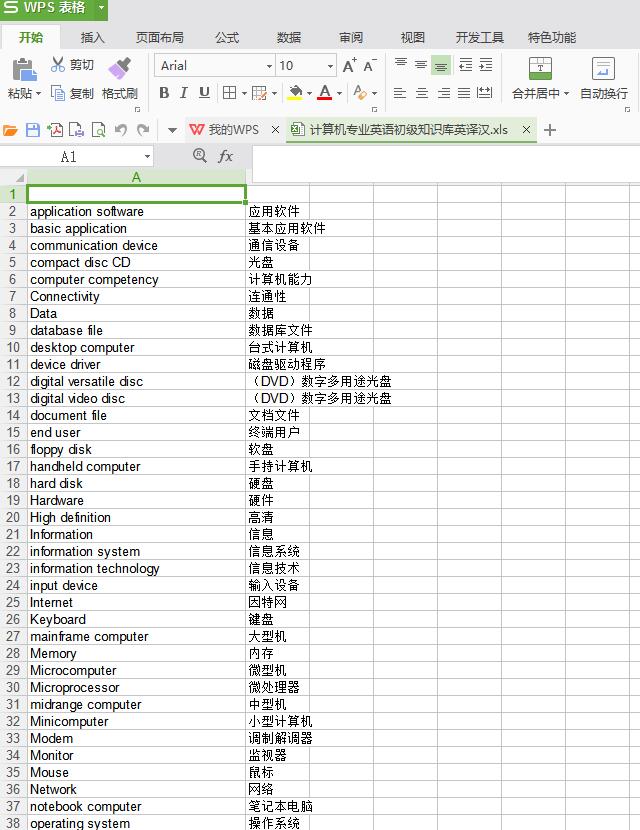Switch to the 页面布局 ribbon tab
640x830 pixels.
159,38
